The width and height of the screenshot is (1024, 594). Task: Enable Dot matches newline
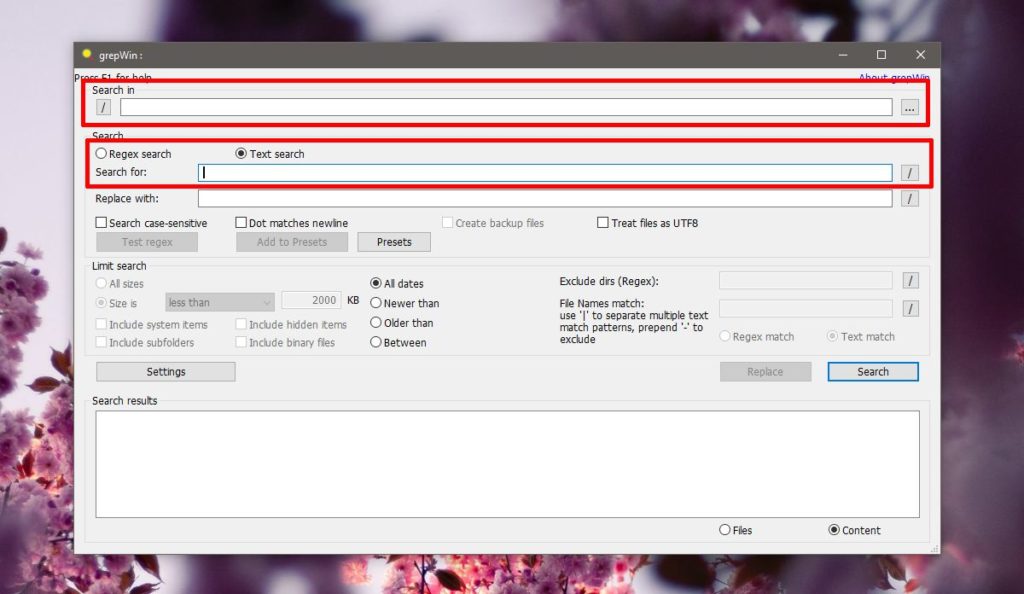(x=240, y=222)
